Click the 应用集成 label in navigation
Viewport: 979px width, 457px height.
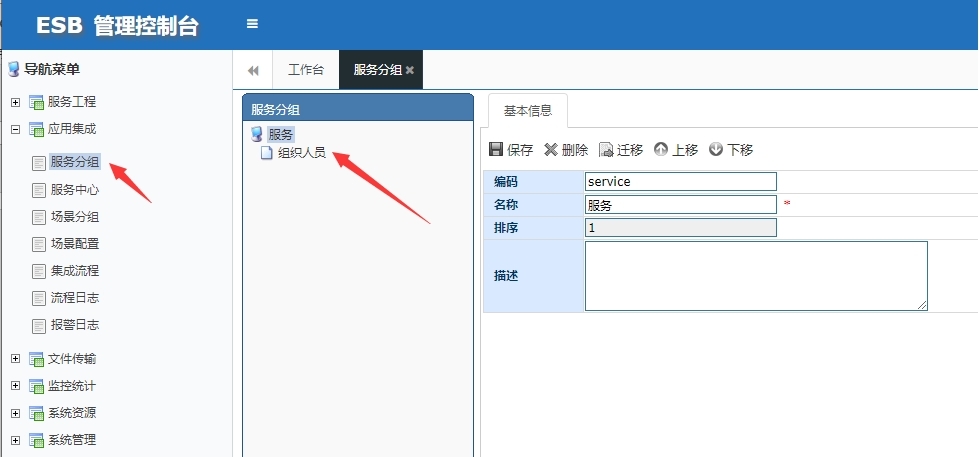point(72,130)
